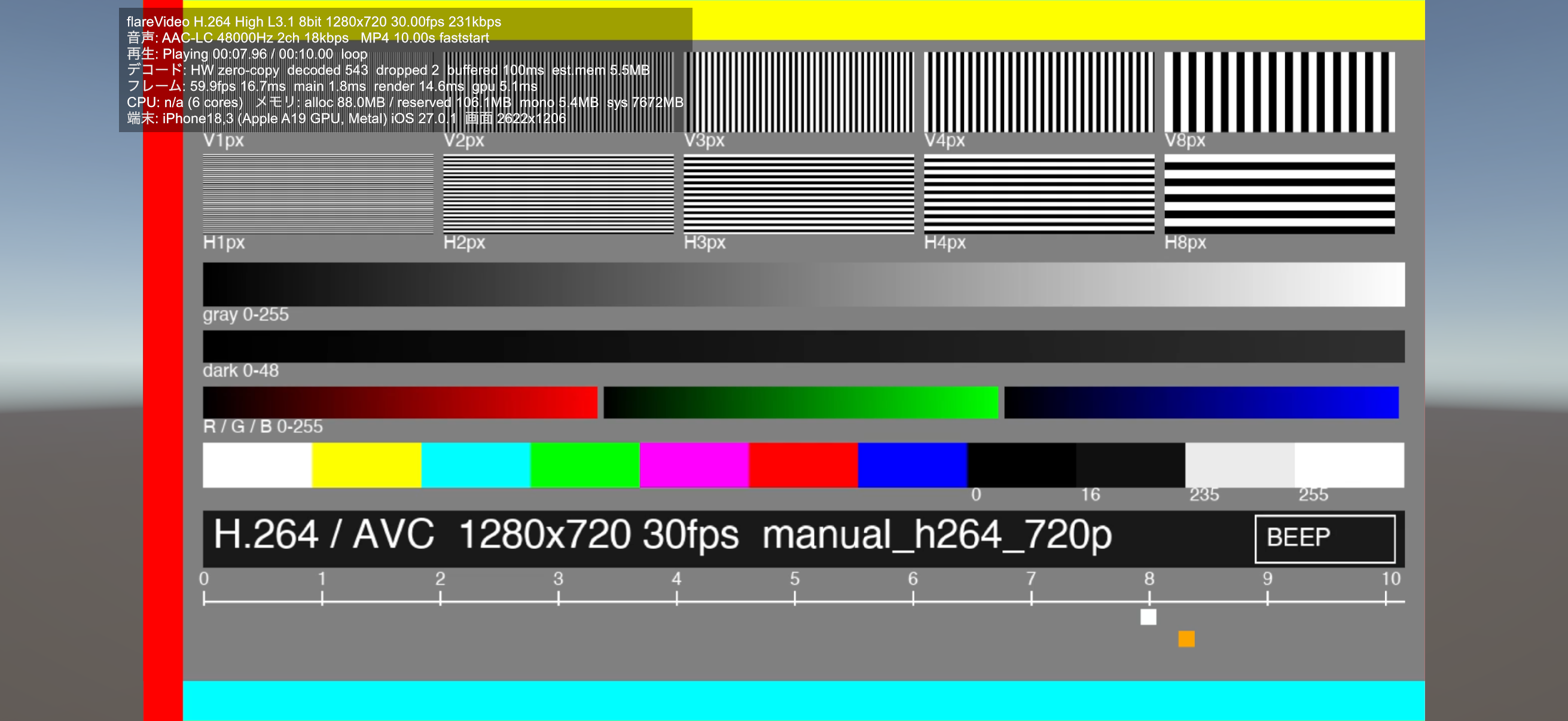Image resolution: width=1568 pixels, height=721 pixels.
Task: Click the 'Playing 00:07.96 / 00:10.00 loop' status line
Action: pos(246,54)
